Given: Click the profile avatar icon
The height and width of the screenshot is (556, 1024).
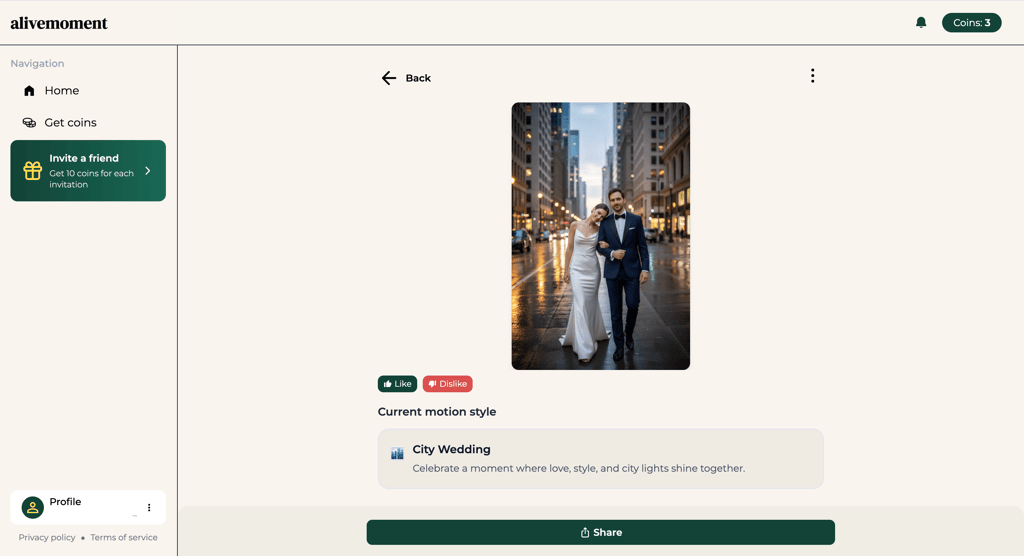Looking at the screenshot, I should pos(33,507).
